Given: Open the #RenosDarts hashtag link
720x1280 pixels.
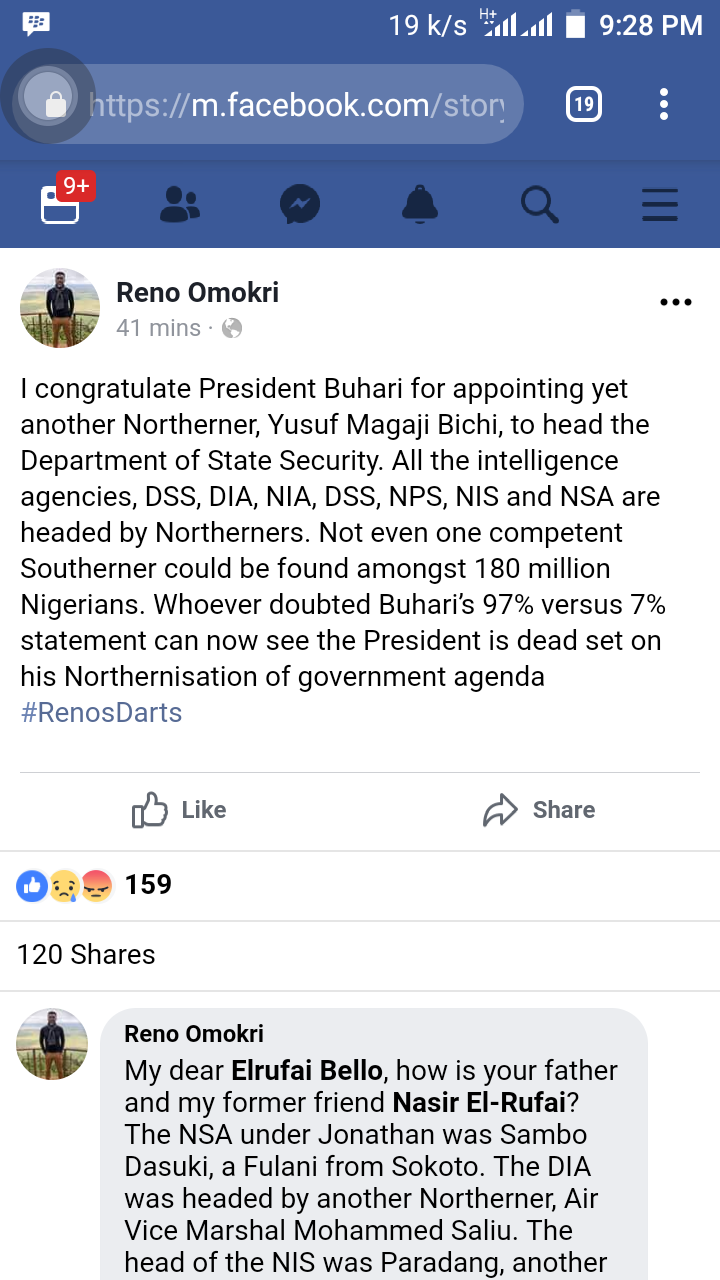Looking at the screenshot, I should pos(102,712).
